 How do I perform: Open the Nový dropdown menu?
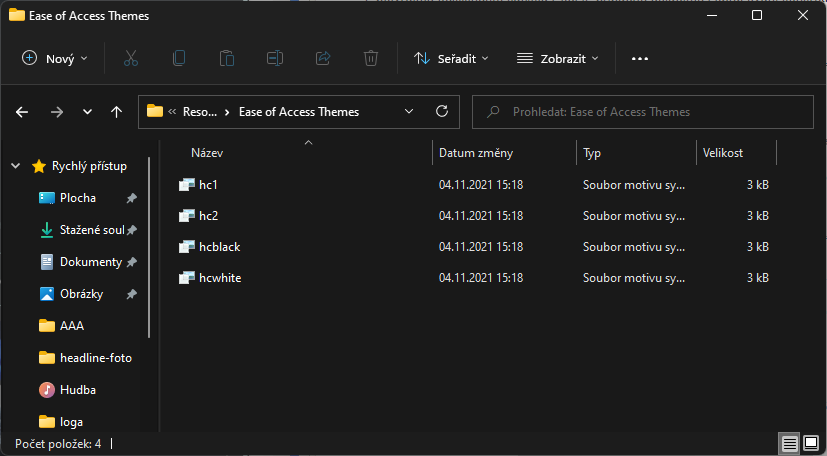click(55, 58)
